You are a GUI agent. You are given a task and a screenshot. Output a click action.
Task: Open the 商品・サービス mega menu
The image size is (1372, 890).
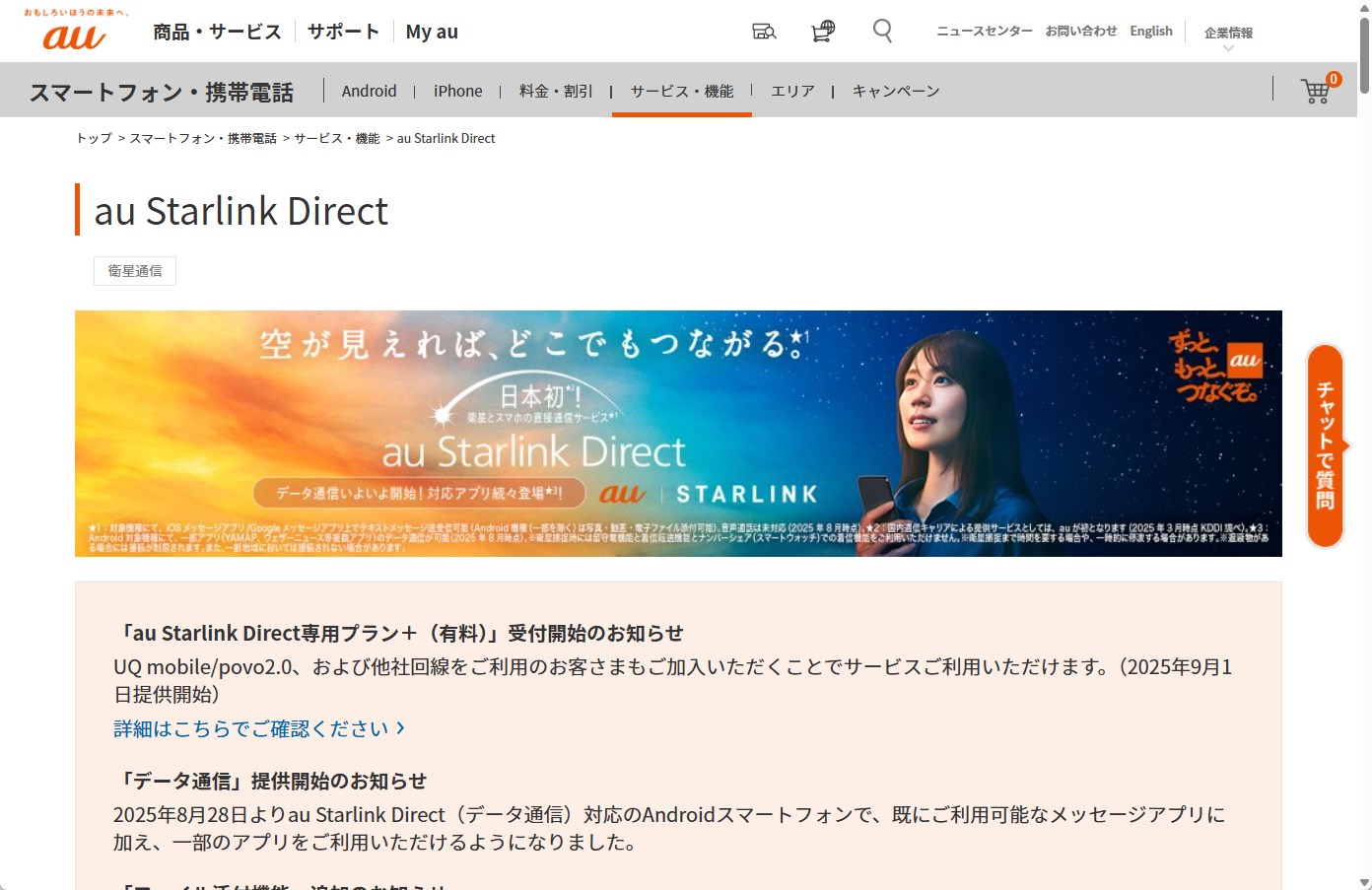click(215, 31)
